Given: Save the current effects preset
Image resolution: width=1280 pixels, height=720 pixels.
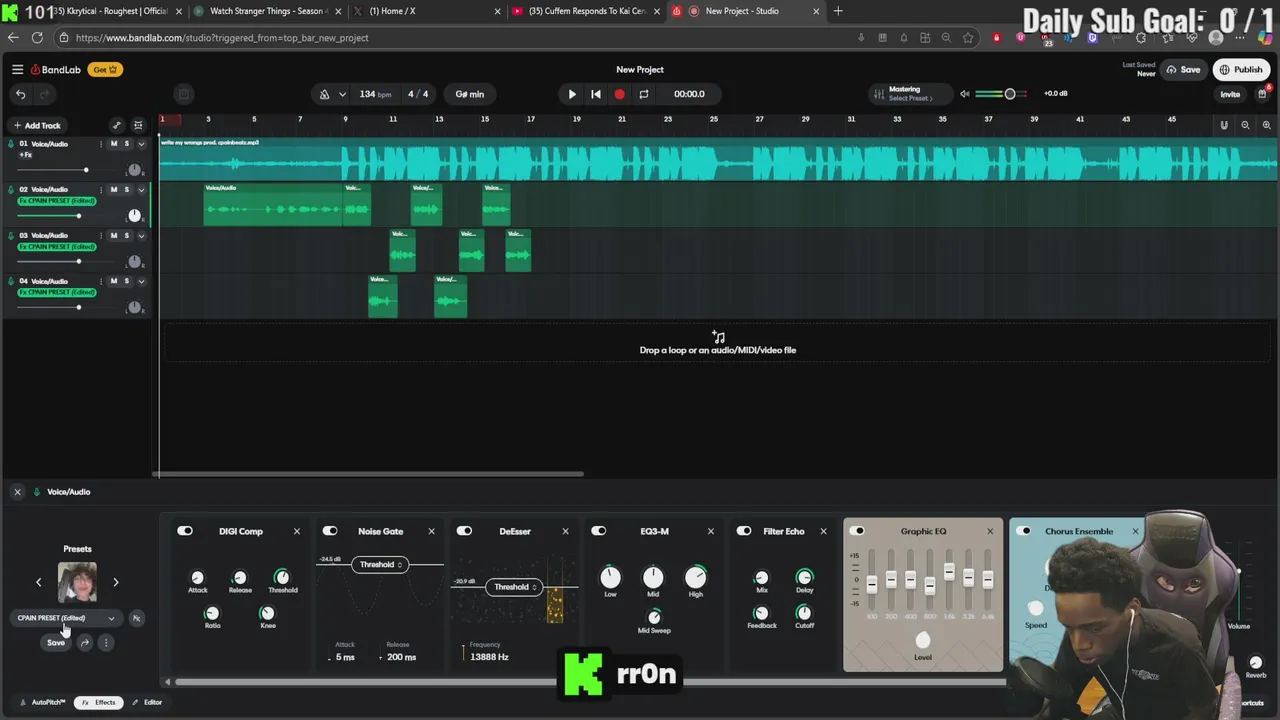Looking at the screenshot, I should tap(56, 643).
